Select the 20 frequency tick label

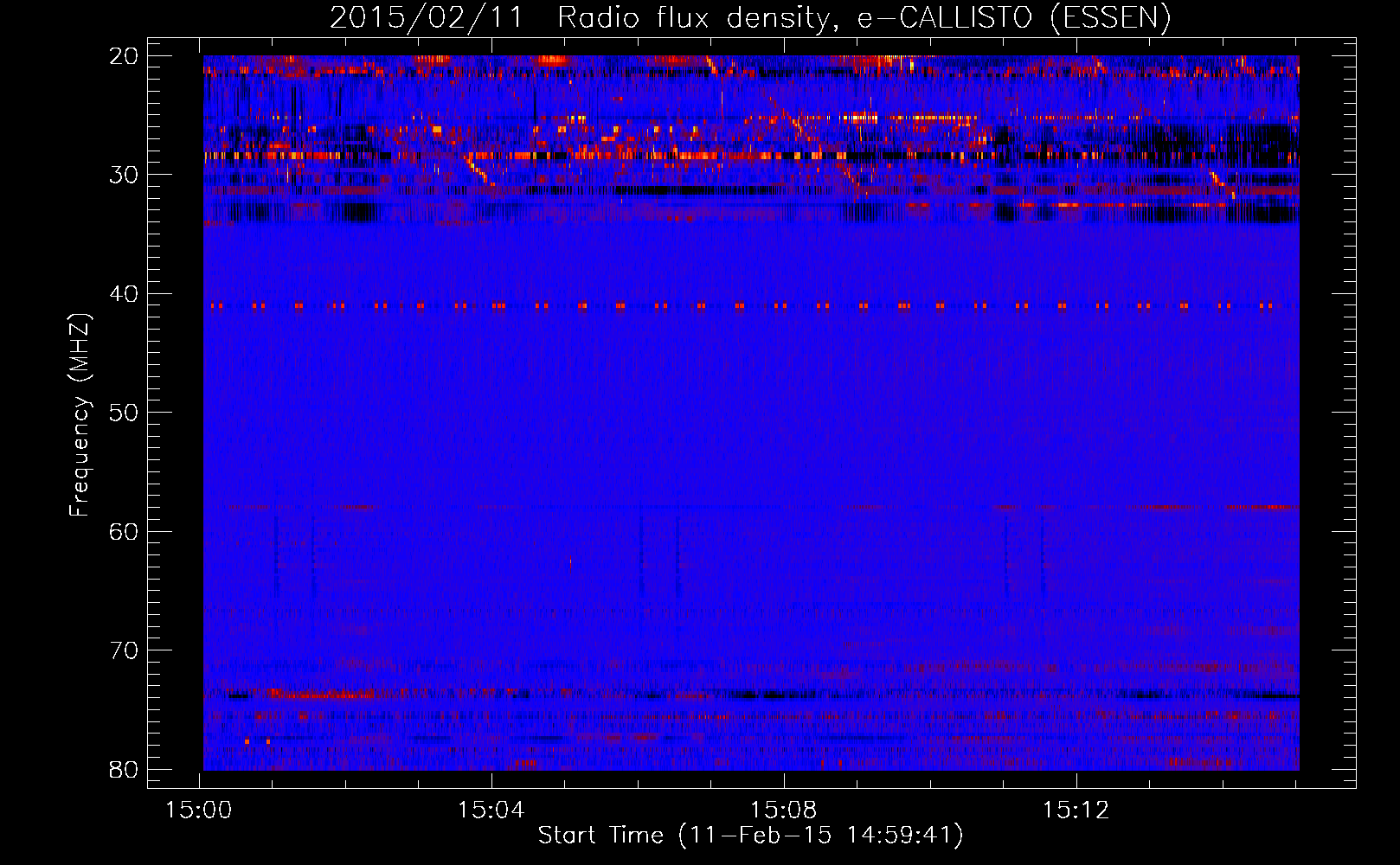click(125, 56)
